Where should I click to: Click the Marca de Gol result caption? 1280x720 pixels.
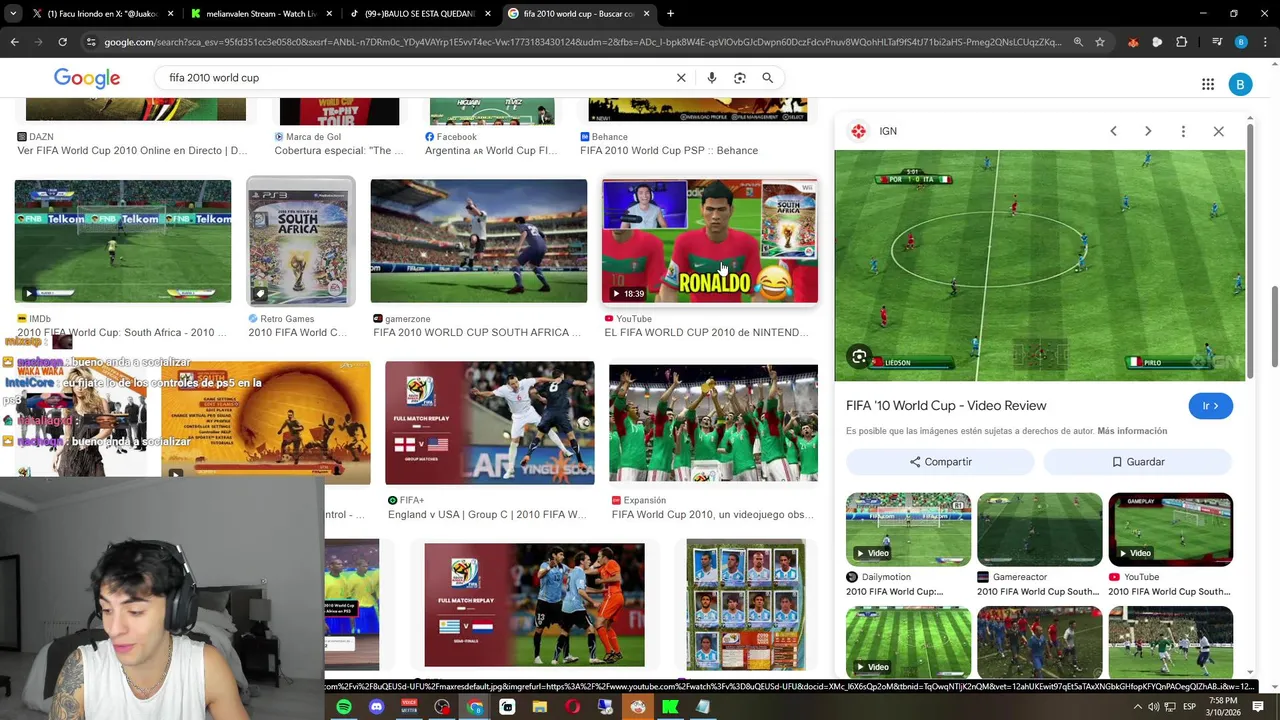click(x=339, y=151)
